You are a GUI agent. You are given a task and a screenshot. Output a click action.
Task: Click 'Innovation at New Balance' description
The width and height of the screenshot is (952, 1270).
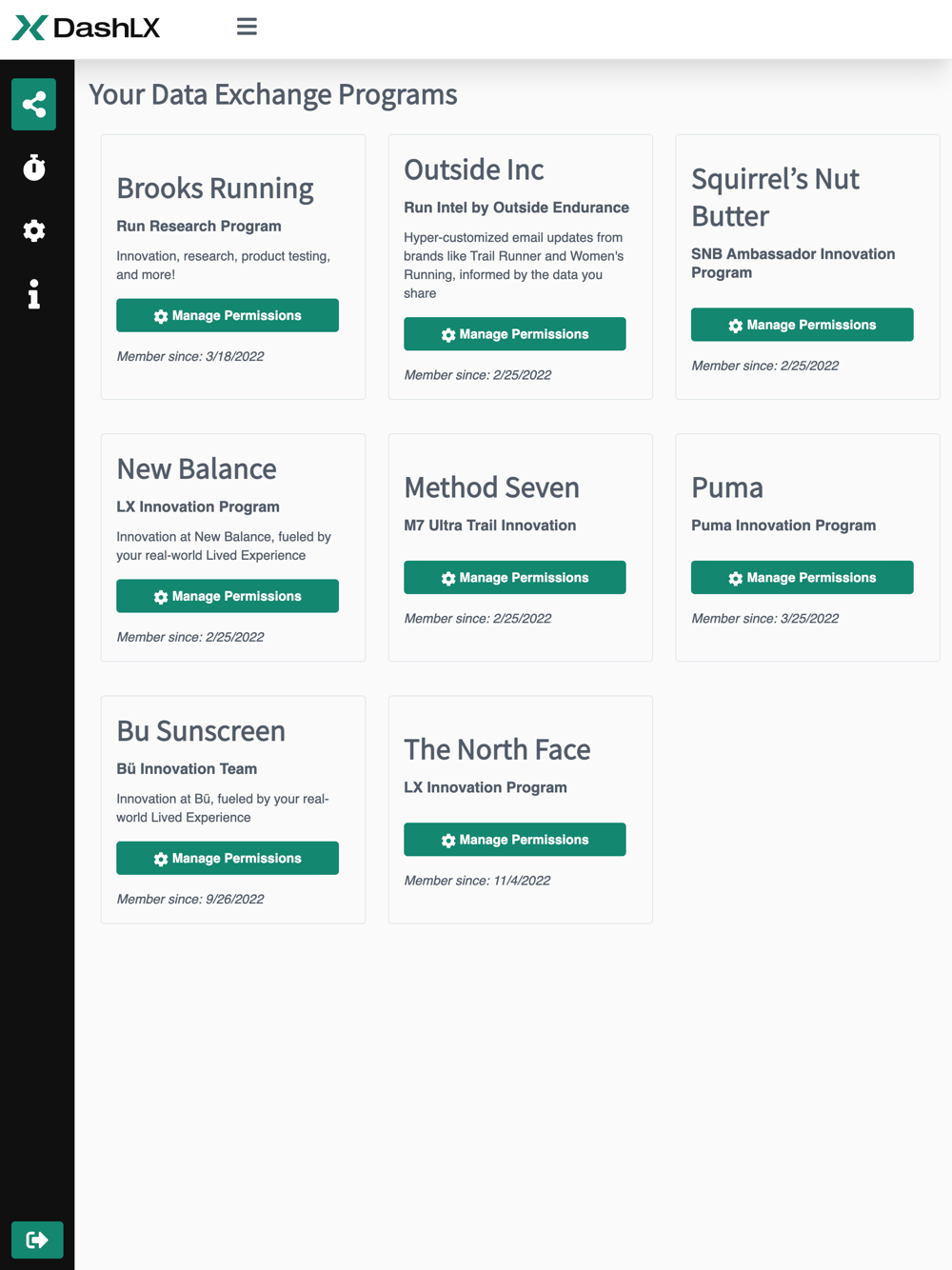224,546
